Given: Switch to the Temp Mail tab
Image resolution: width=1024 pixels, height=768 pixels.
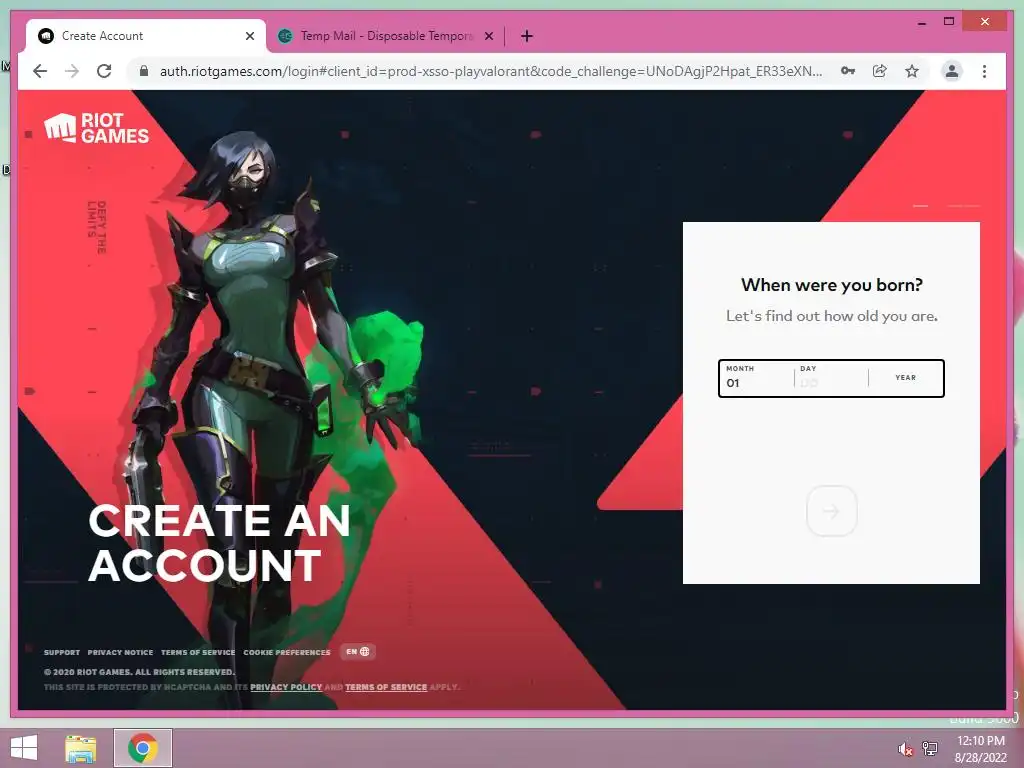Looking at the screenshot, I should click(x=385, y=36).
